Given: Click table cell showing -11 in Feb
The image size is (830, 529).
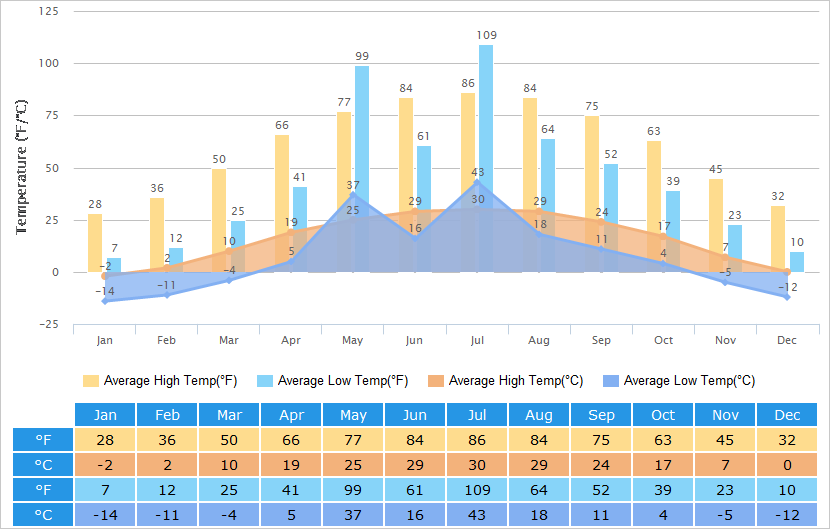Looking at the screenshot, I should tap(167, 515).
